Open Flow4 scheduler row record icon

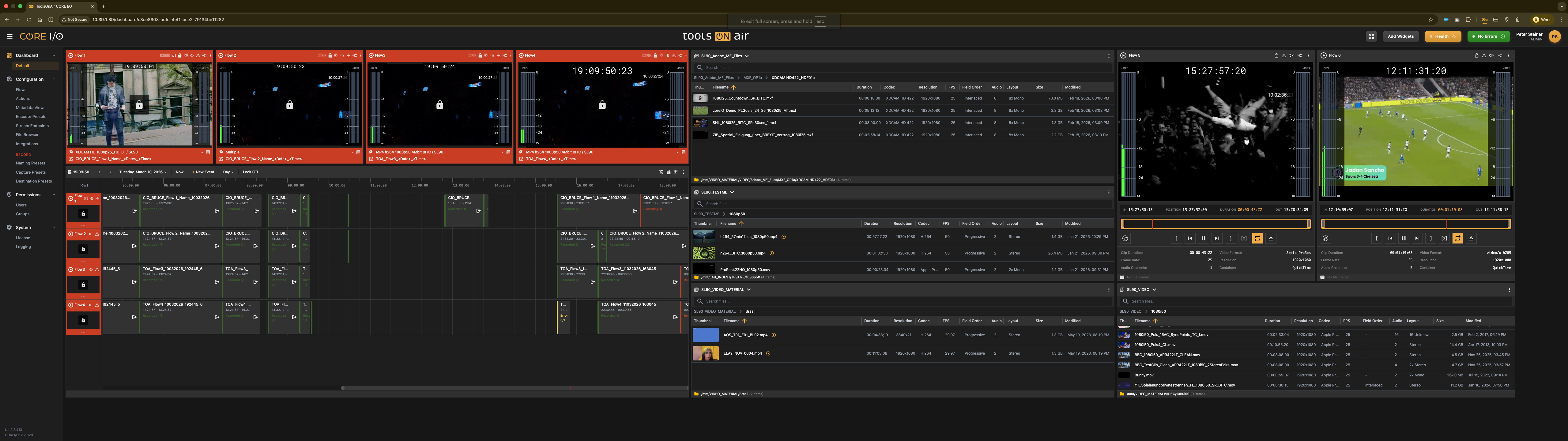(71, 305)
